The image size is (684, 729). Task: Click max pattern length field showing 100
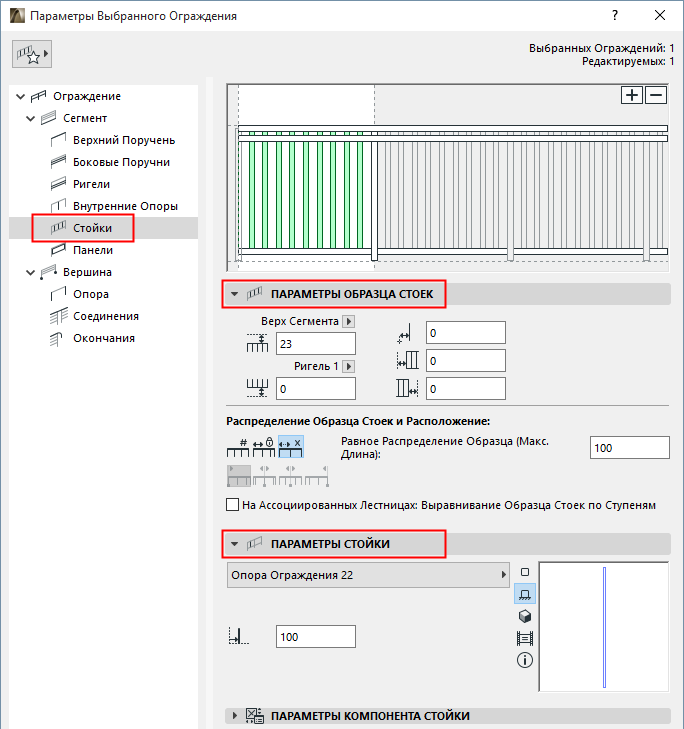[x=630, y=448]
